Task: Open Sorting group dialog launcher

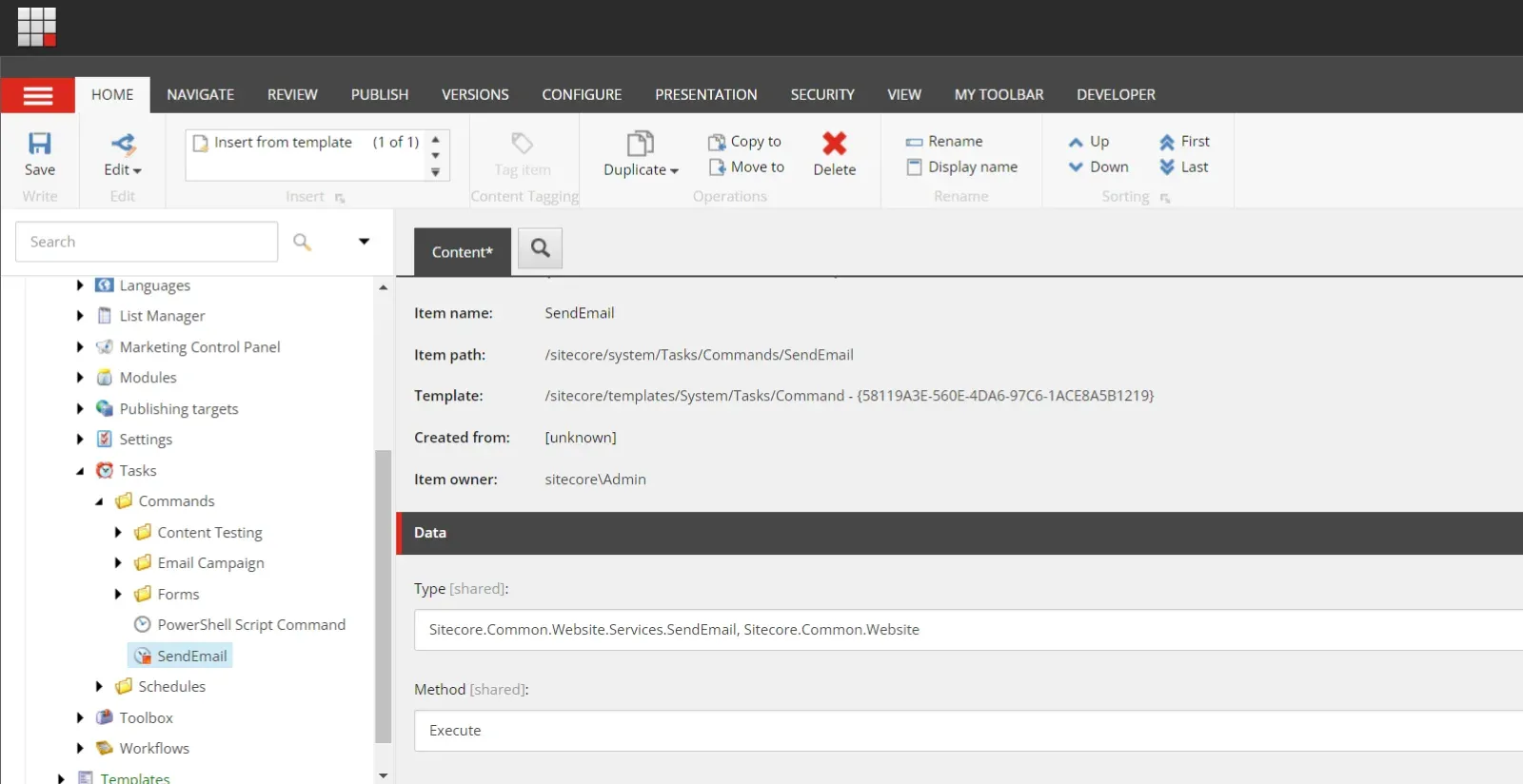Action: pos(1165,198)
